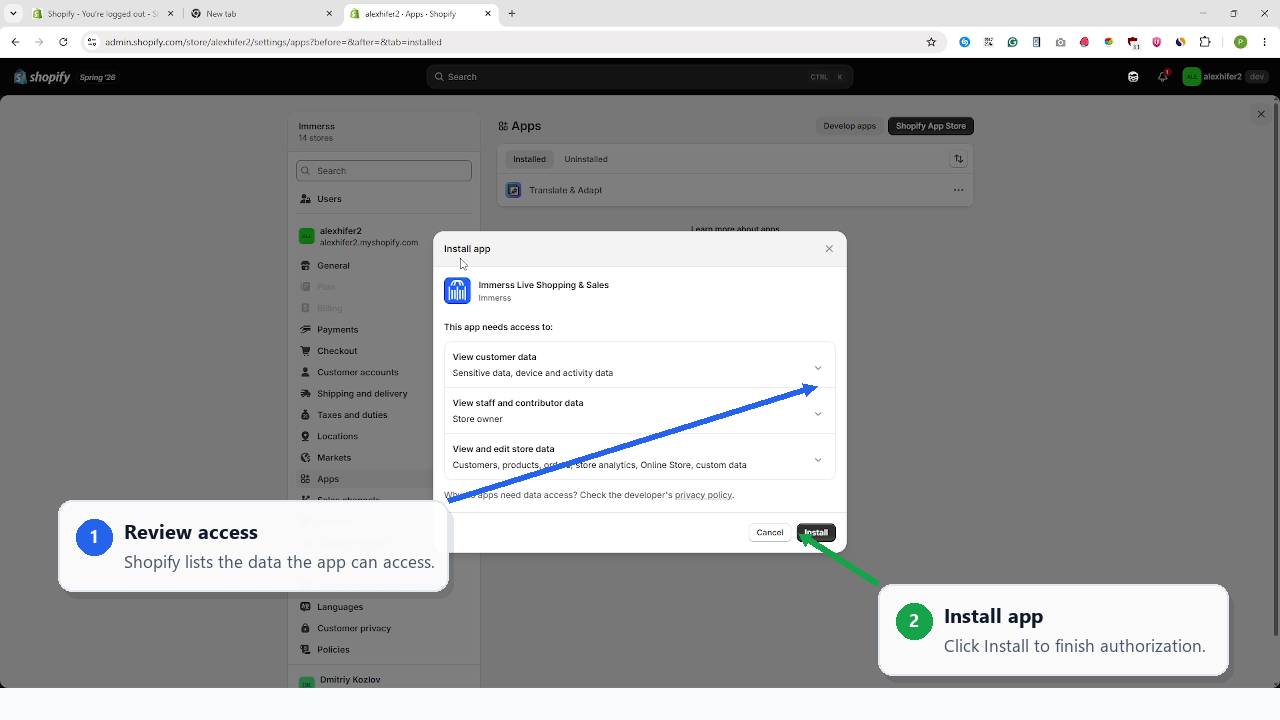This screenshot has width=1280, height=720.
Task: Open the alexhifer2 account menu
Action: tap(1225, 77)
